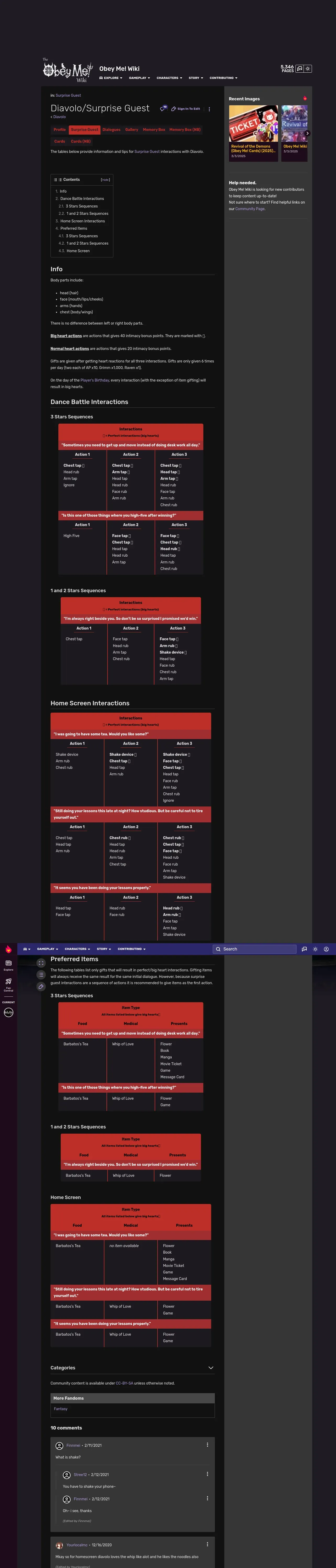The image size is (336, 1568).
Task: Click the expand page width icon
Action: click(x=41, y=963)
